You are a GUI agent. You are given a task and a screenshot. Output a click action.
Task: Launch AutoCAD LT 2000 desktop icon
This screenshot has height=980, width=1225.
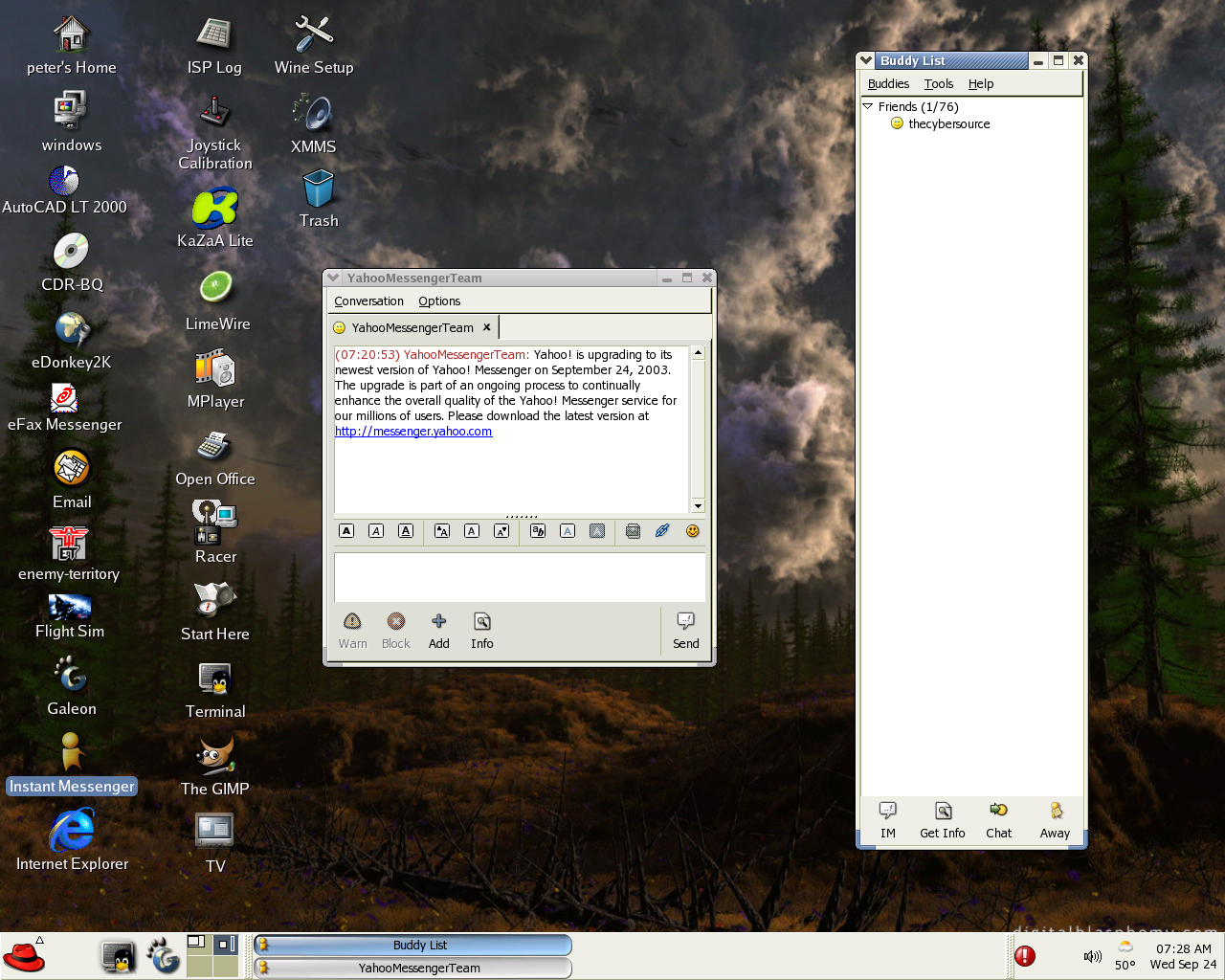tap(64, 189)
